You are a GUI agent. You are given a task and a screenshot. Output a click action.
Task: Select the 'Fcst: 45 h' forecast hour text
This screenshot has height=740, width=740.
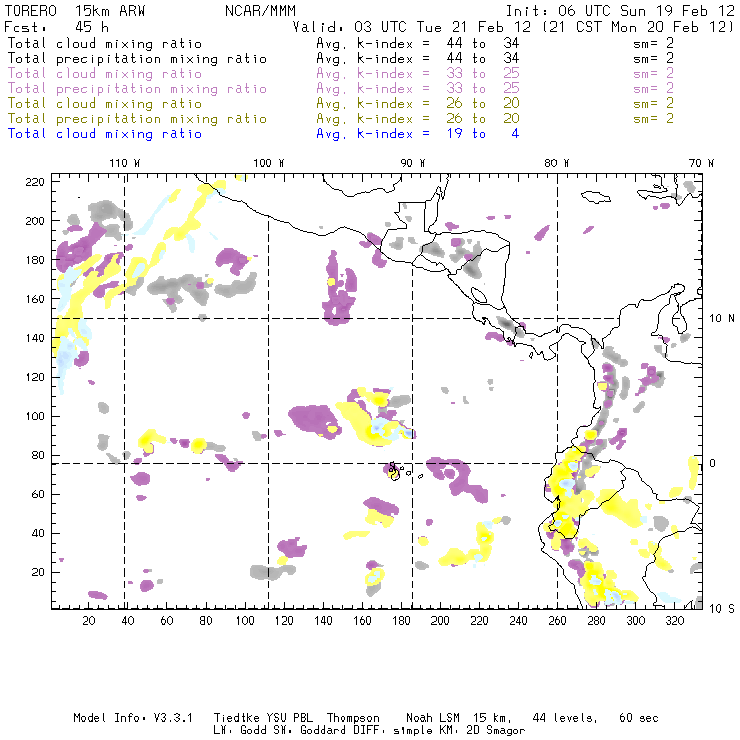click(56, 27)
